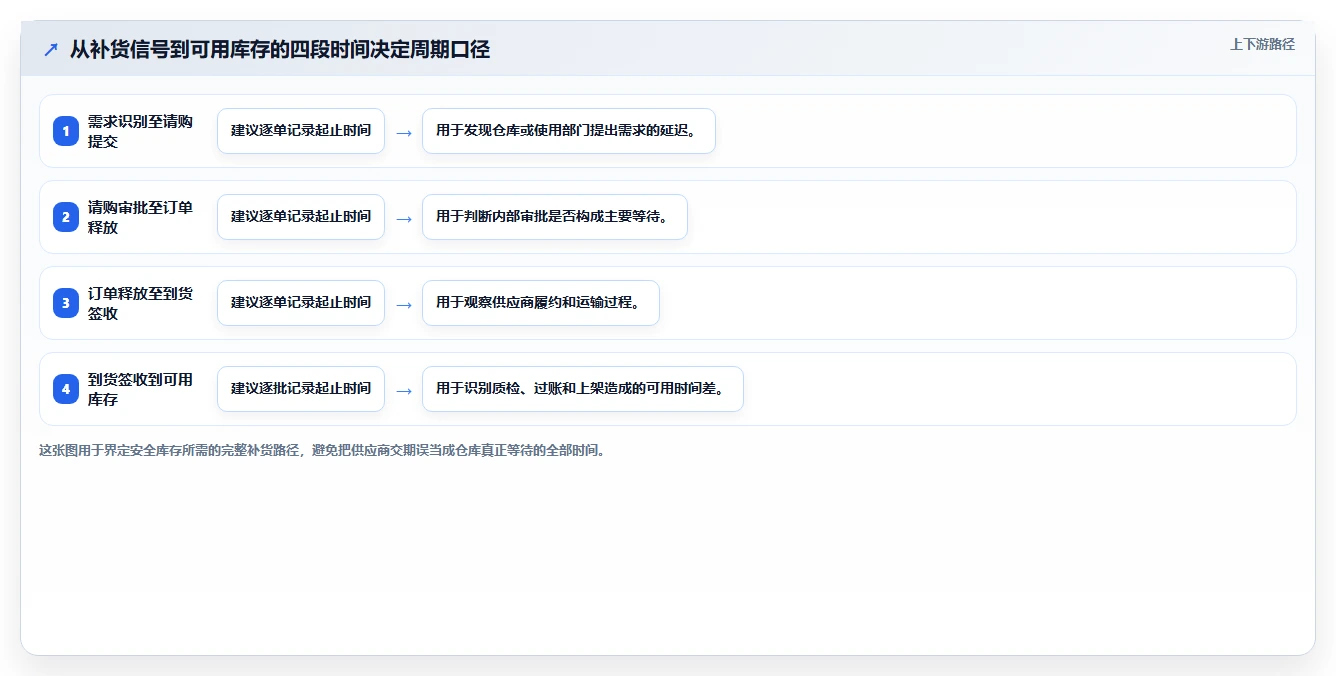
Task: Click the 需求识别至请购提交 step label
Action: pyautogui.click(x=140, y=131)
